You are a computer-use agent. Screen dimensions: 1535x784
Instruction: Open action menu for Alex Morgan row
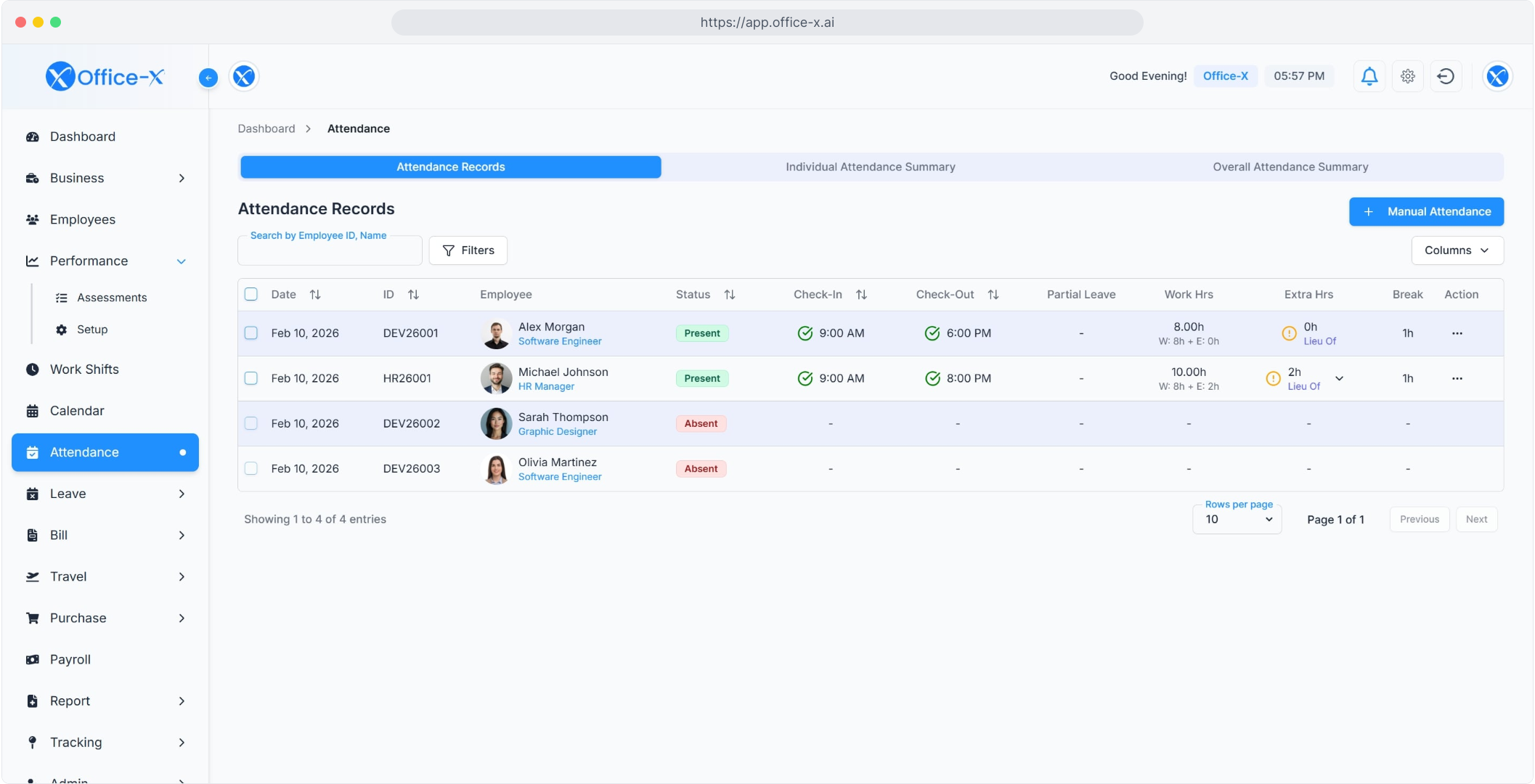1457,333
